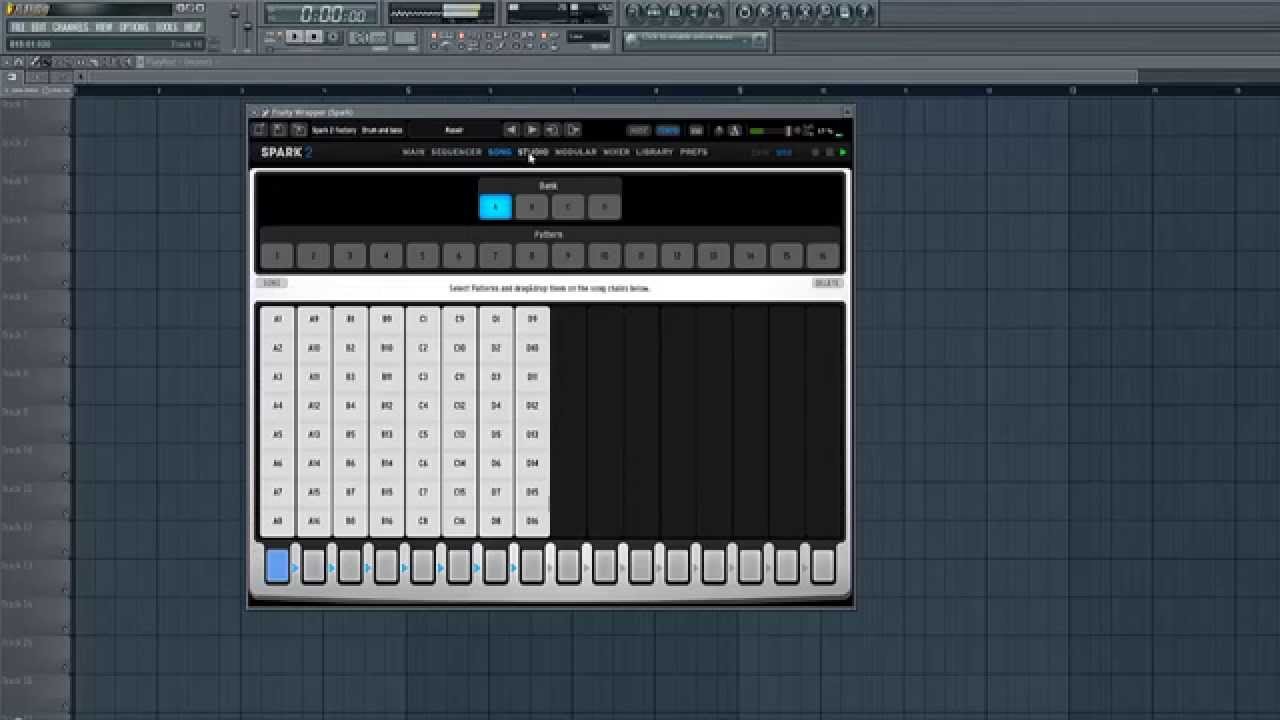Click the Spark 2 logo
This screenshot has height=720, width=1280.
[x=286, y=152]
